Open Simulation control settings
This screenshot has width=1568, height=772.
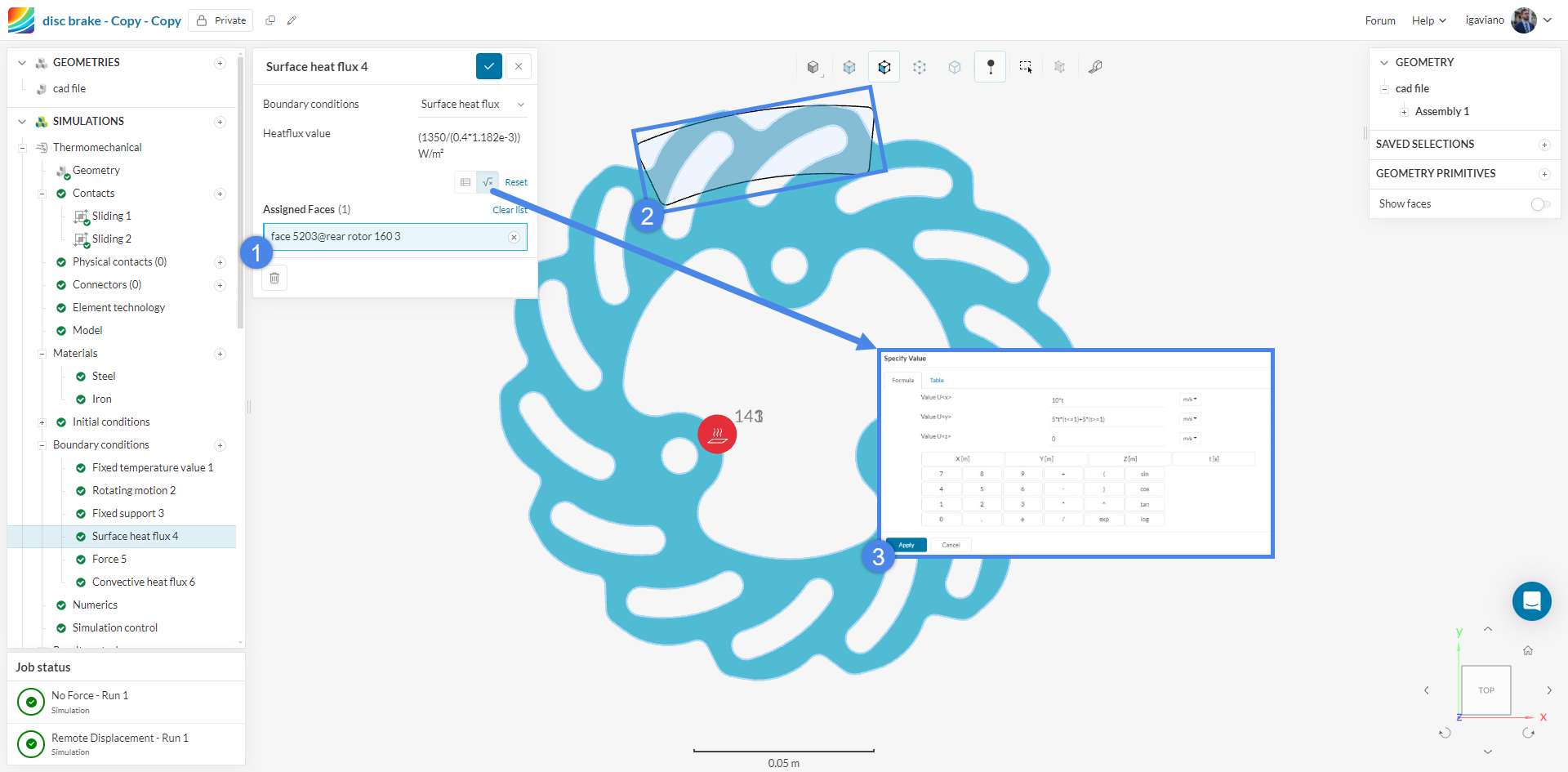click(115, 628)
